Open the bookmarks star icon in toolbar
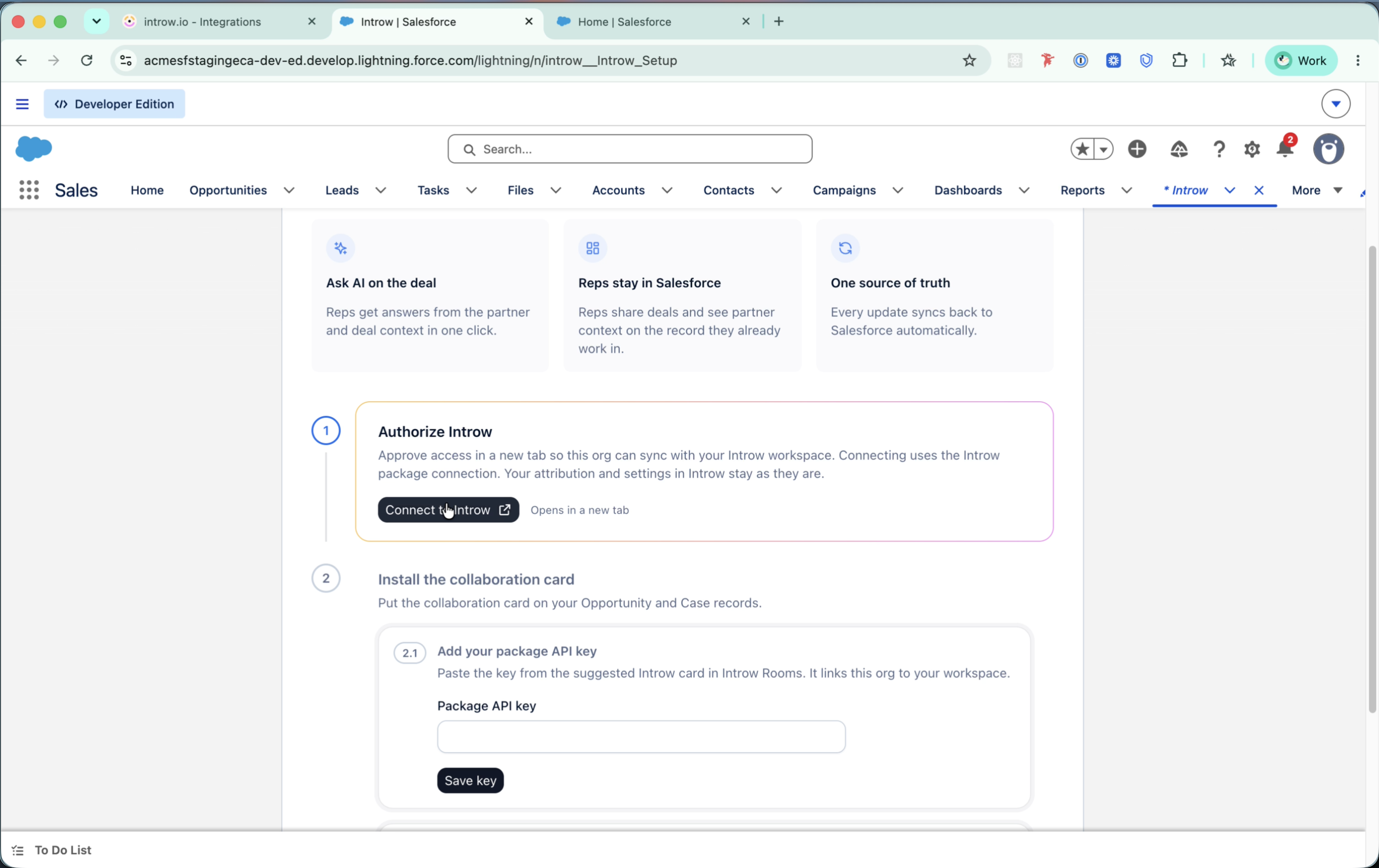The image size is (1379, 868). coord(1228,60)
